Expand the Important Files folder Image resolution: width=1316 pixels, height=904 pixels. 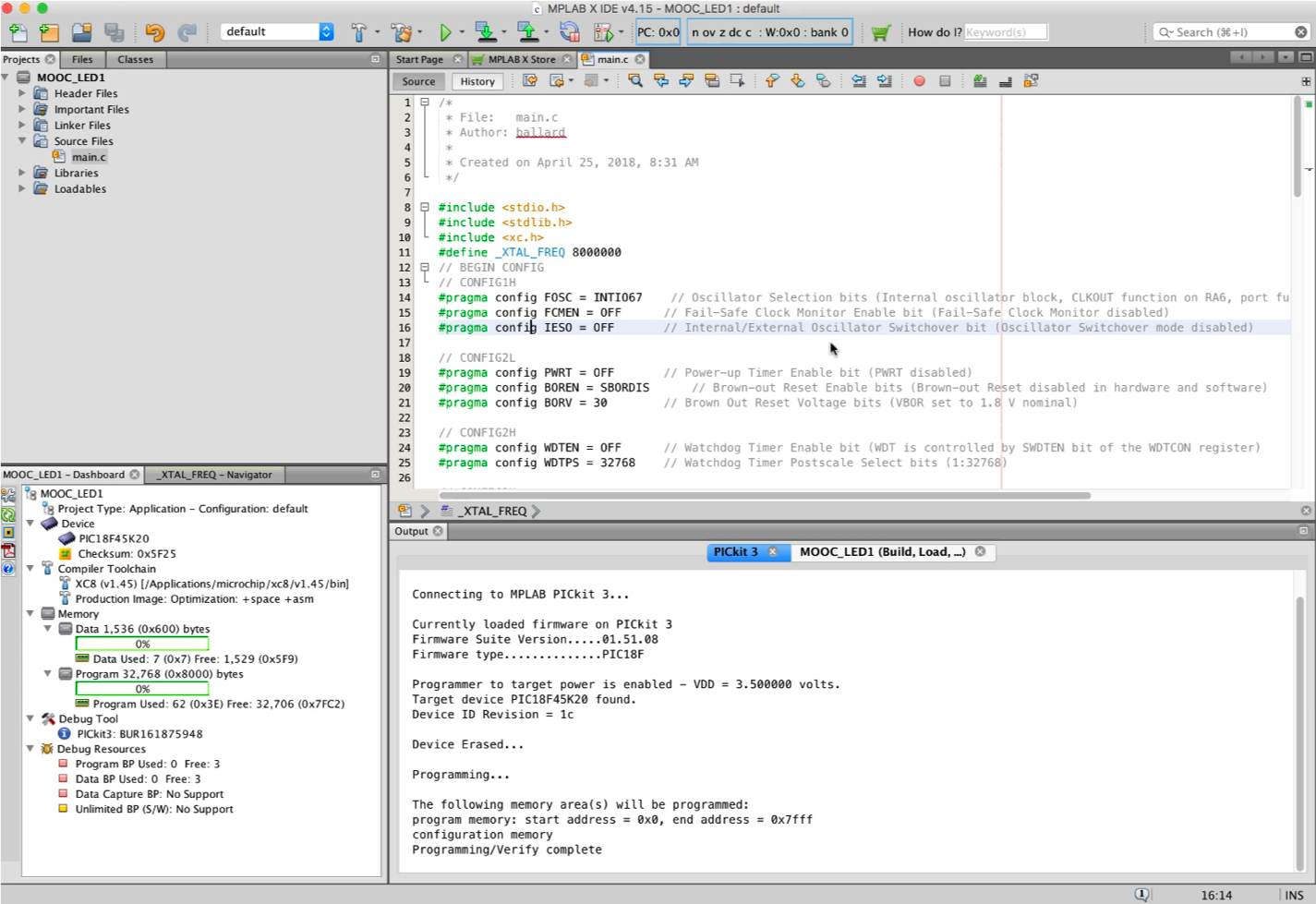point(22,109)
